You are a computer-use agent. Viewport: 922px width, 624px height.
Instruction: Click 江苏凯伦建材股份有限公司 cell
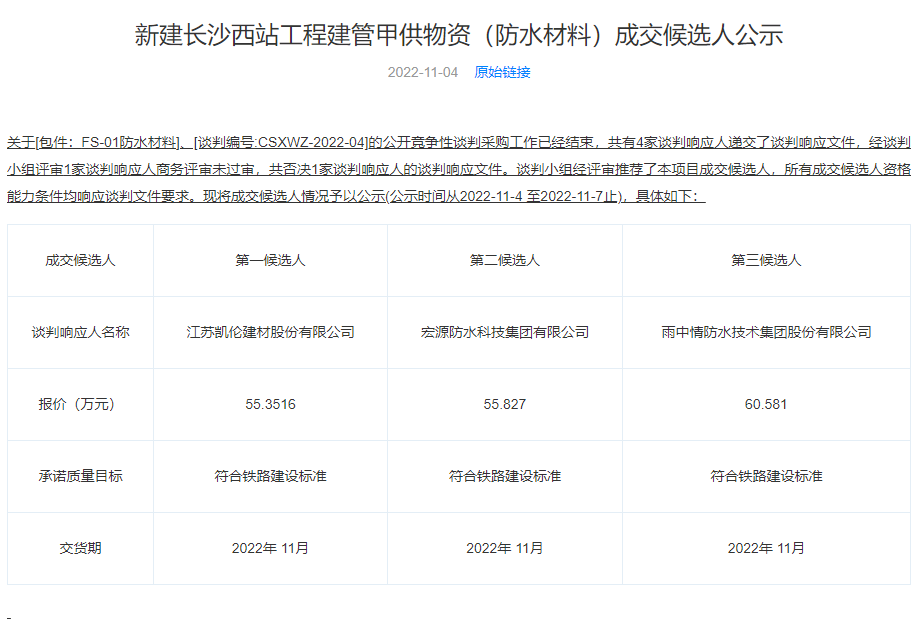[x=270, y=333]
